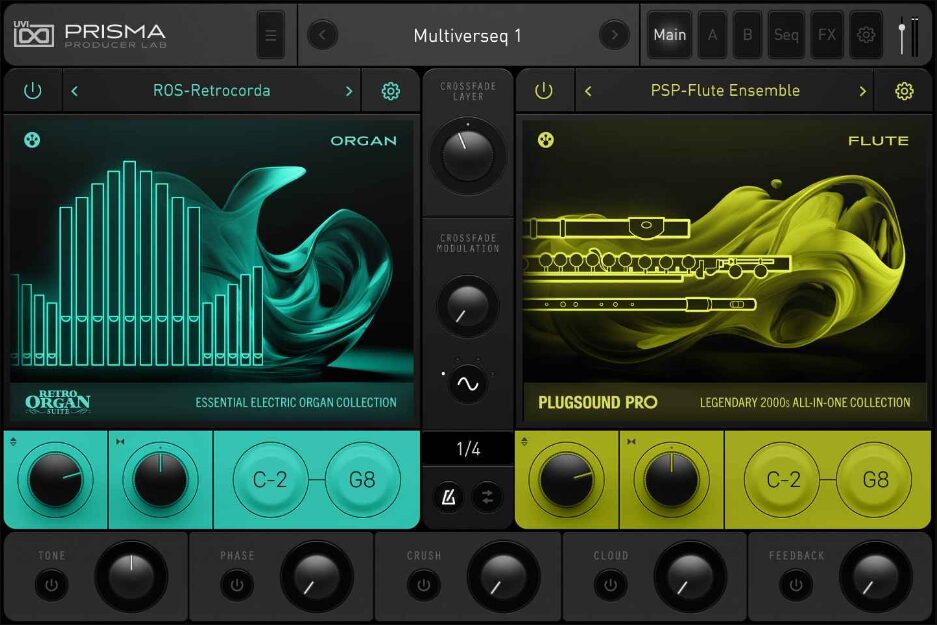Image resolution: width=937 pixels, height=625 pixels.
Task: Power off the PSP-Flute Ensemble layer
Action: (545, 89)
